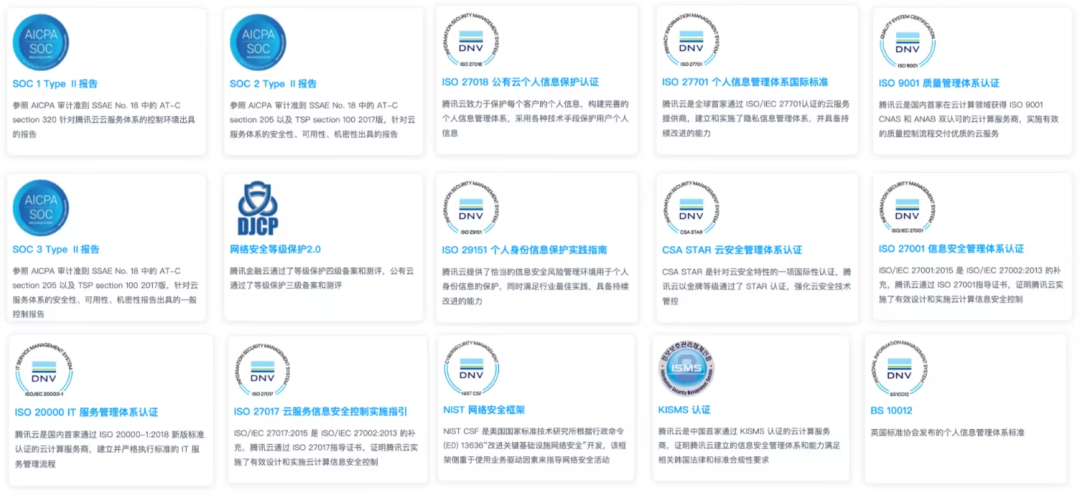The width and height of the screenshot is (1080, 495).
Task: Click the DNV BS10012 certification badge
Action: coord(898,369)
